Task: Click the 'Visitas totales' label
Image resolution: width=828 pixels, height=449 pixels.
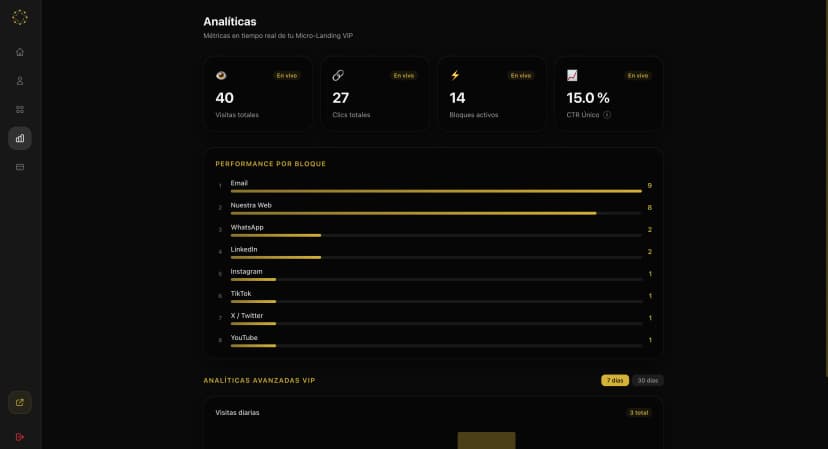Action: point(237,115)
